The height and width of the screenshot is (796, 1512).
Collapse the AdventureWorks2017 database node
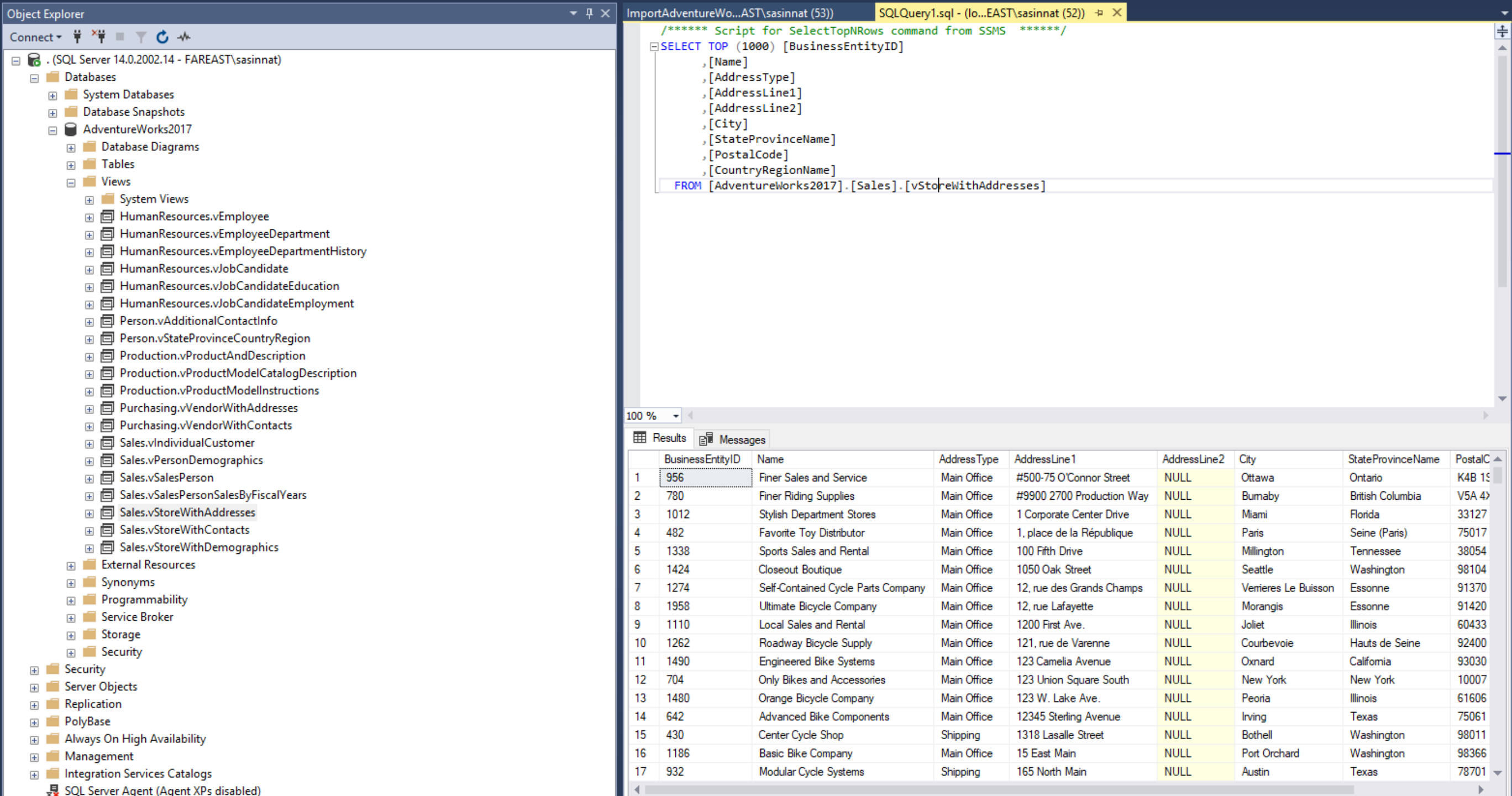[x=53, y=130]
